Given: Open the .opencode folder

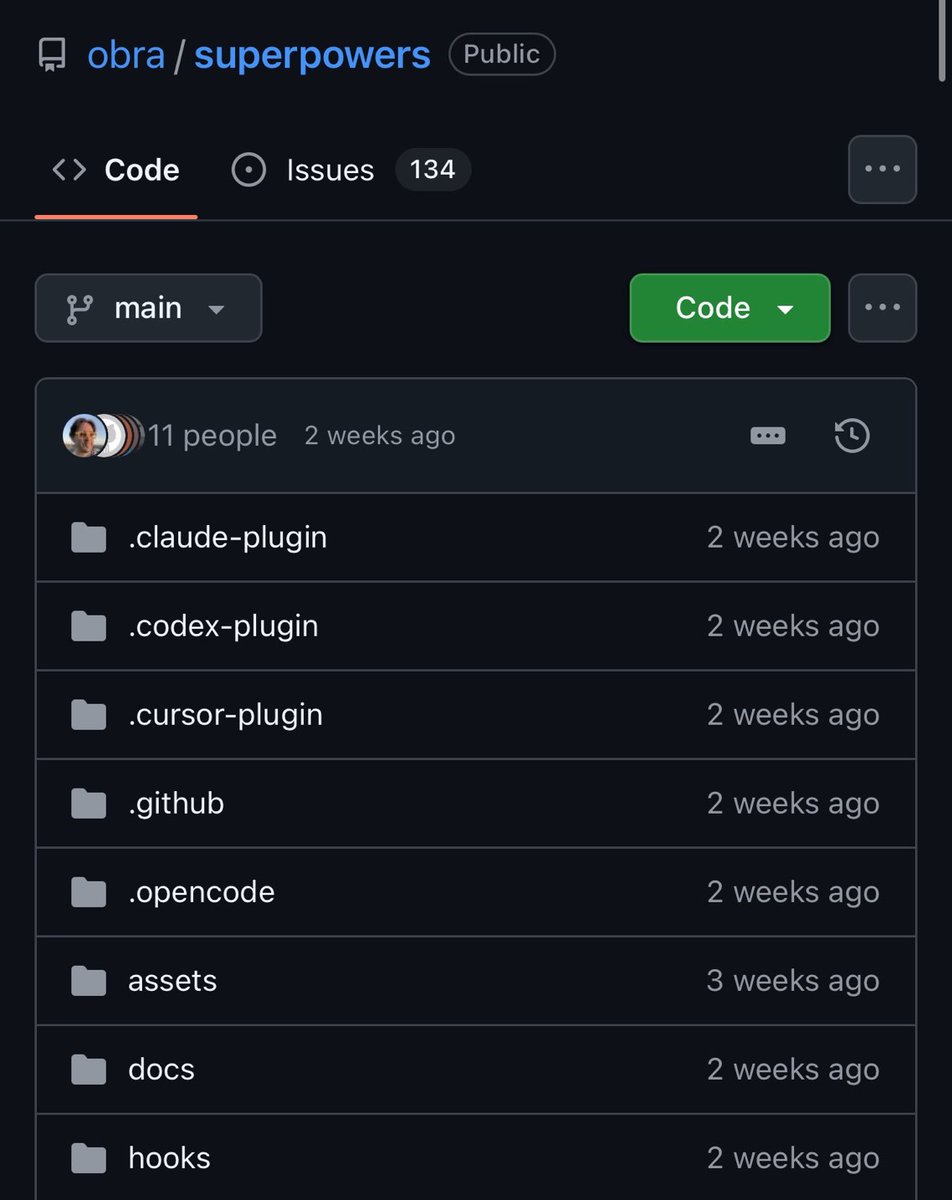Looking at the screenshot, I should pos(201,892).
